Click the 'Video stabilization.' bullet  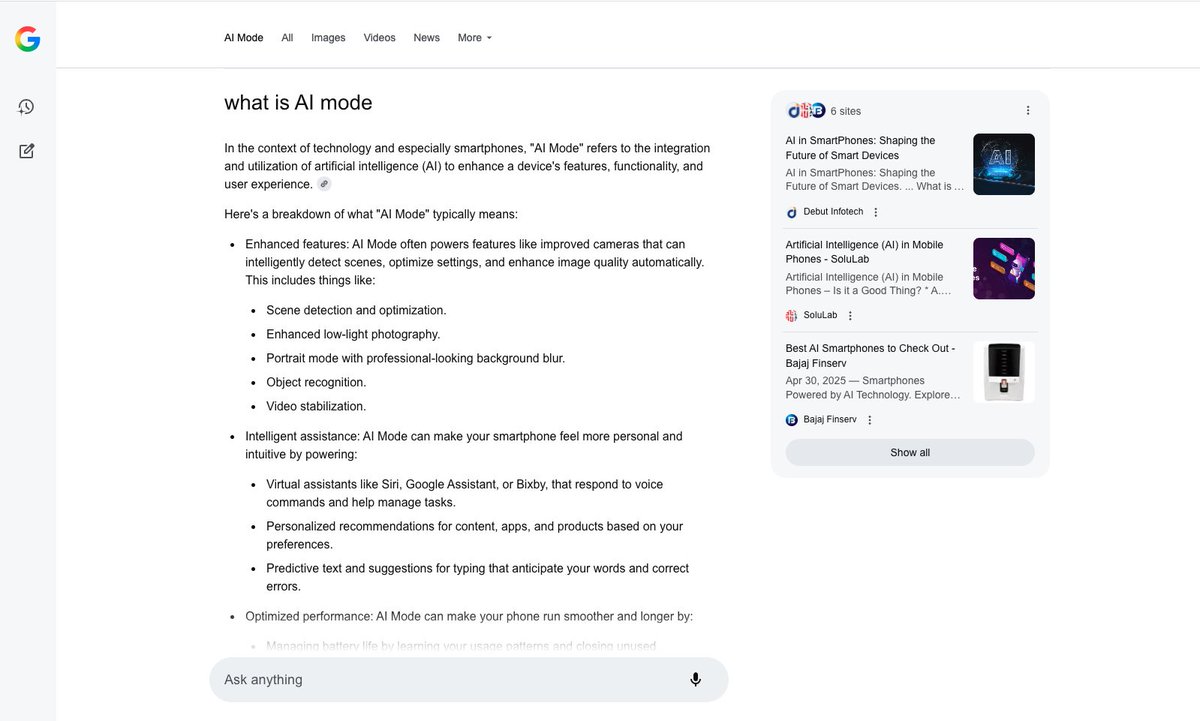316,406
